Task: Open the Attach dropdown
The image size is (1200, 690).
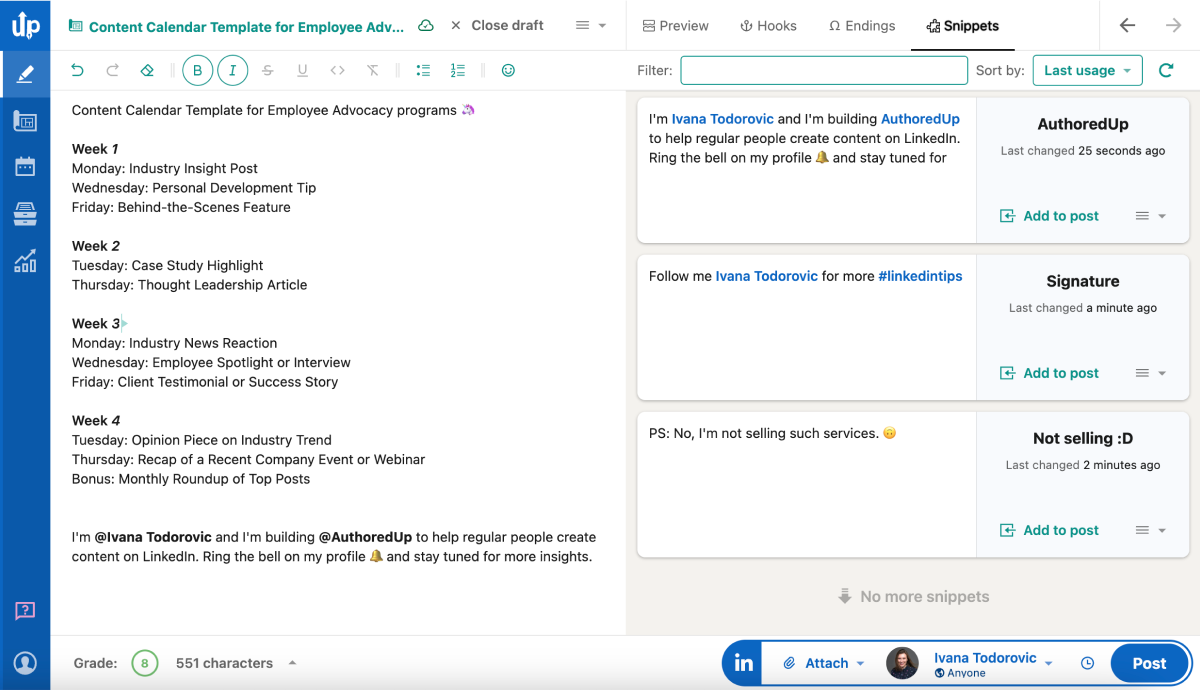Action: pos(823,663)
